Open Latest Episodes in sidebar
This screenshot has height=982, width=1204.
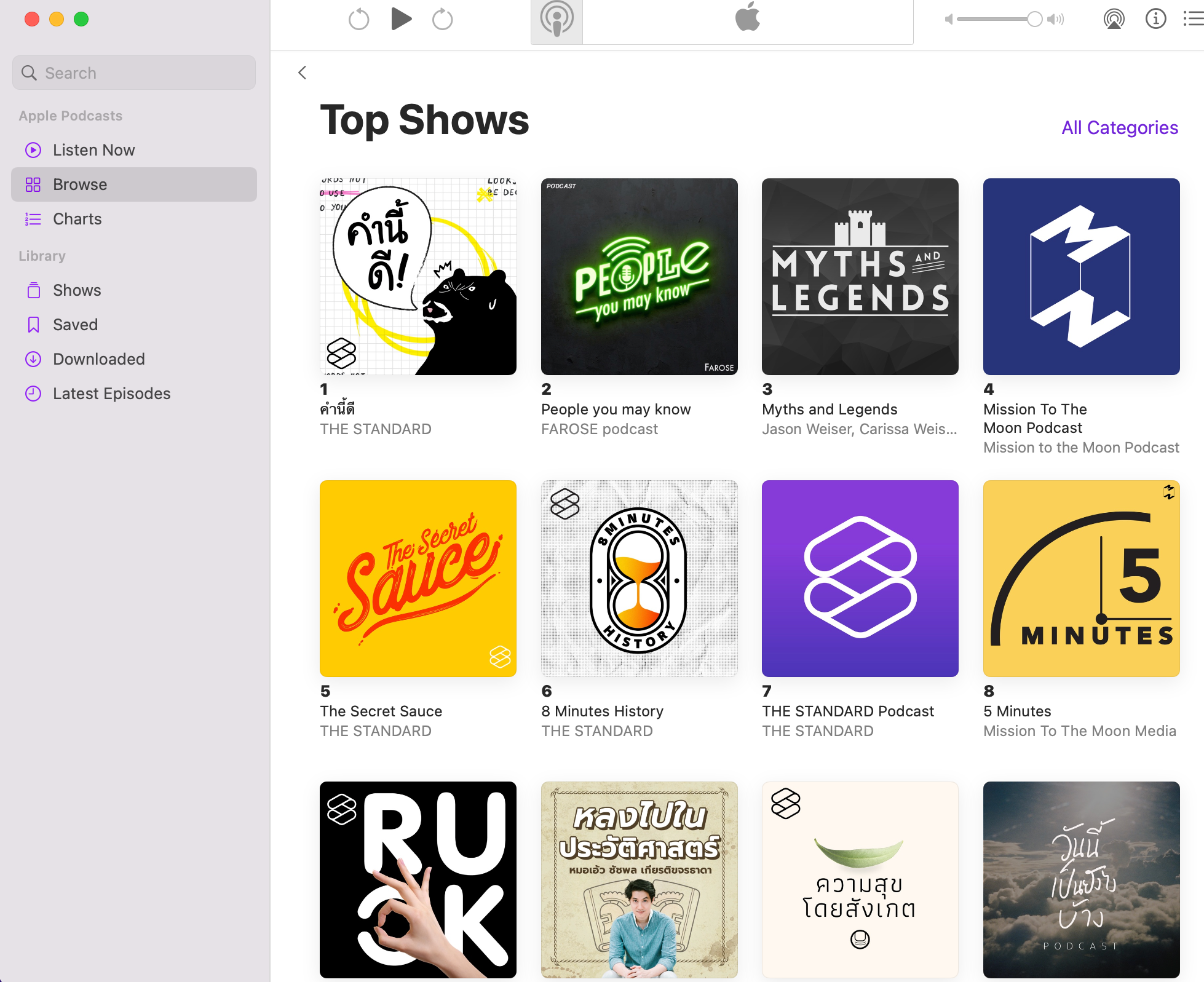[x=111, y=394]
